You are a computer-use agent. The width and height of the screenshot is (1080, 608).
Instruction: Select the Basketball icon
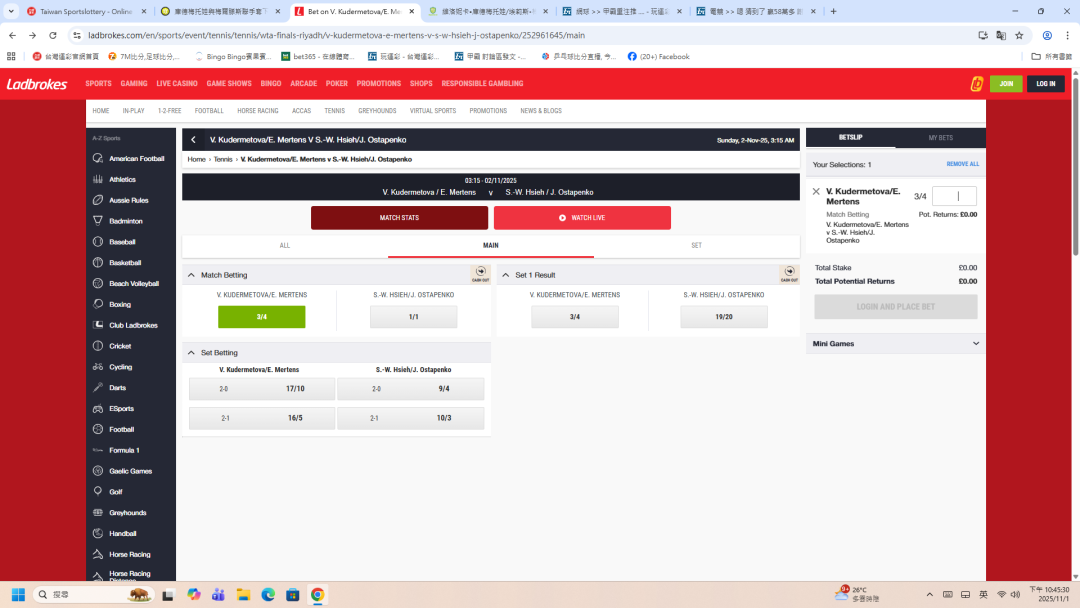[x=98, y=262]
